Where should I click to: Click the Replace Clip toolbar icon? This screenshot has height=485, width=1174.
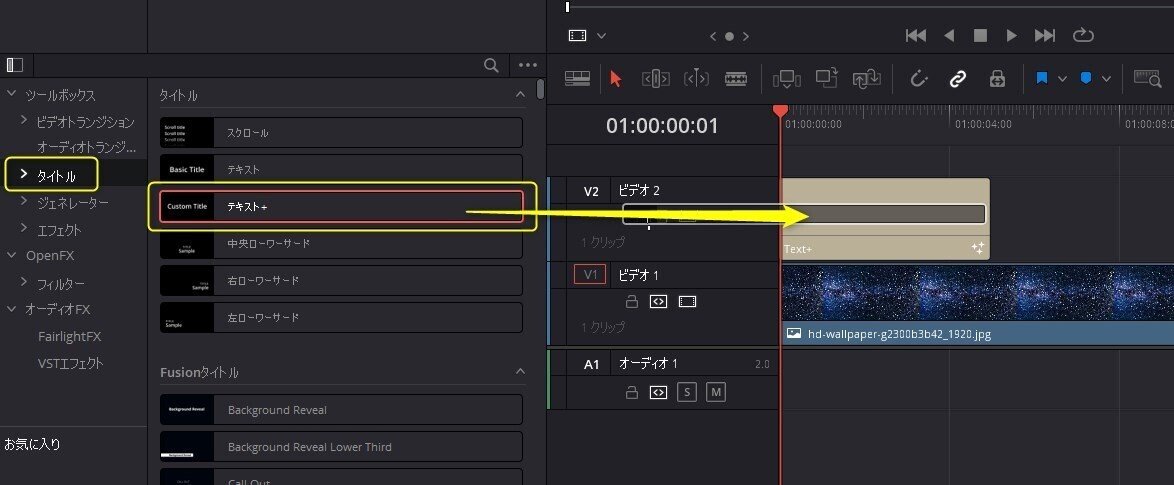click(x=866, y=79)
